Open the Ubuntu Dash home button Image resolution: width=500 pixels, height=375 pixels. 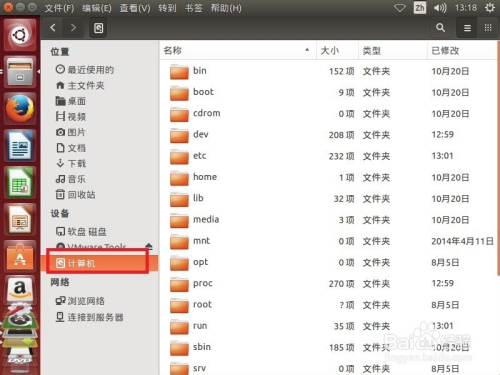coord(20,35)
